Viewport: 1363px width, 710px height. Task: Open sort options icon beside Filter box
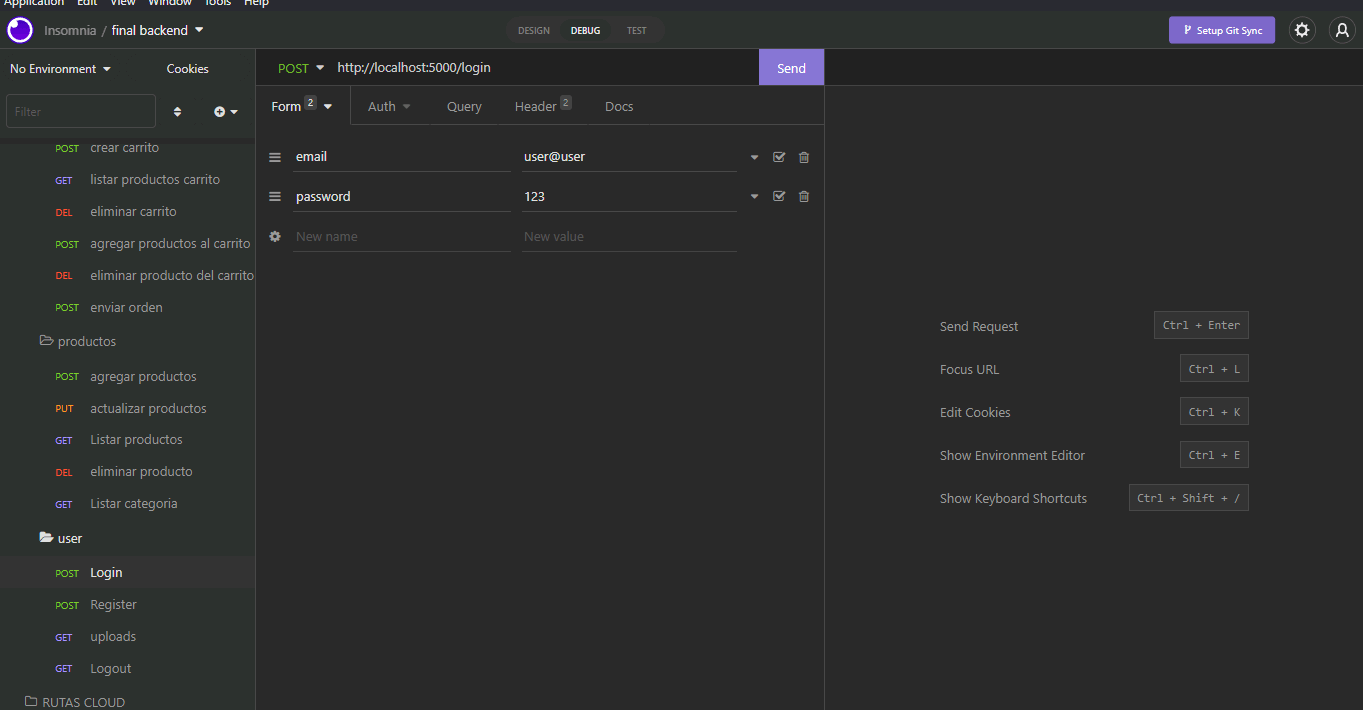coord(177,112)
